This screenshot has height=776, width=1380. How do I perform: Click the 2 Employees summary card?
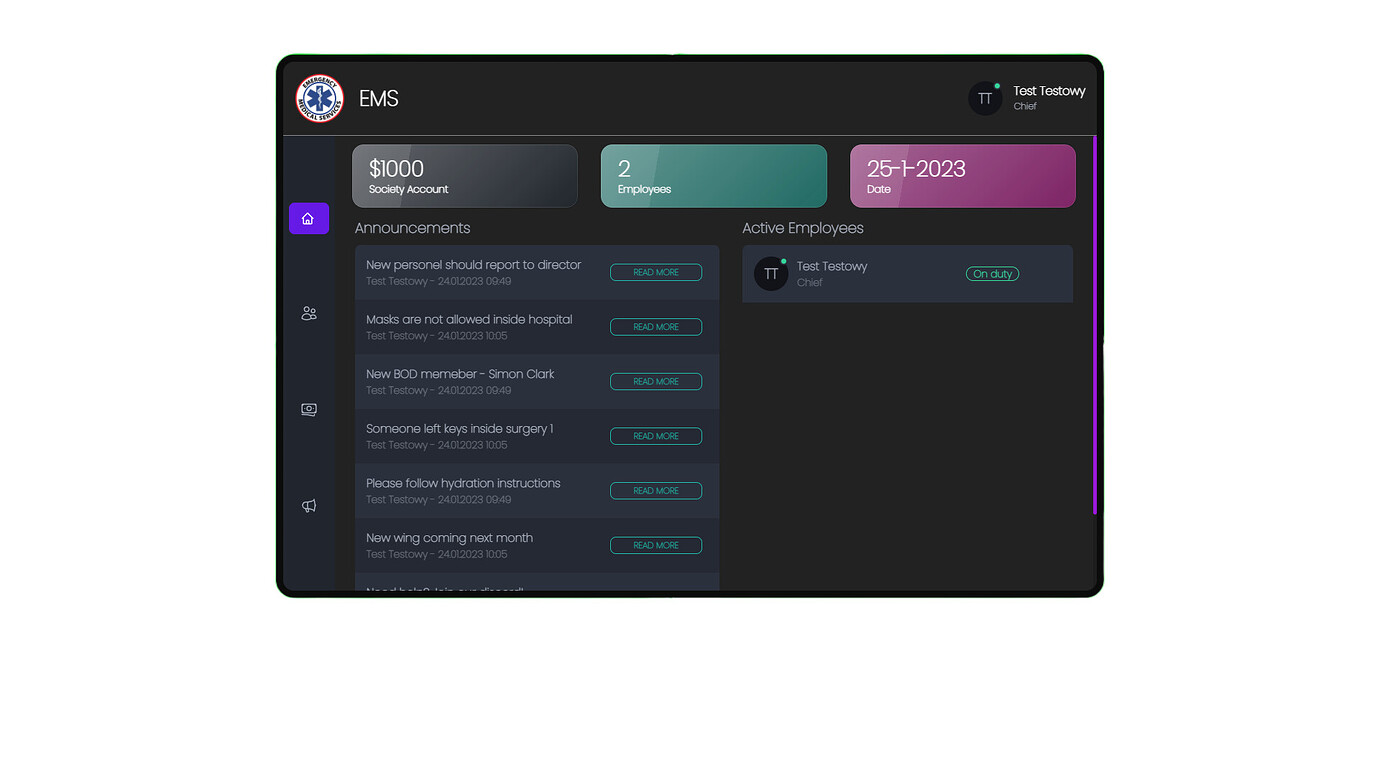[x=713, y=176]
